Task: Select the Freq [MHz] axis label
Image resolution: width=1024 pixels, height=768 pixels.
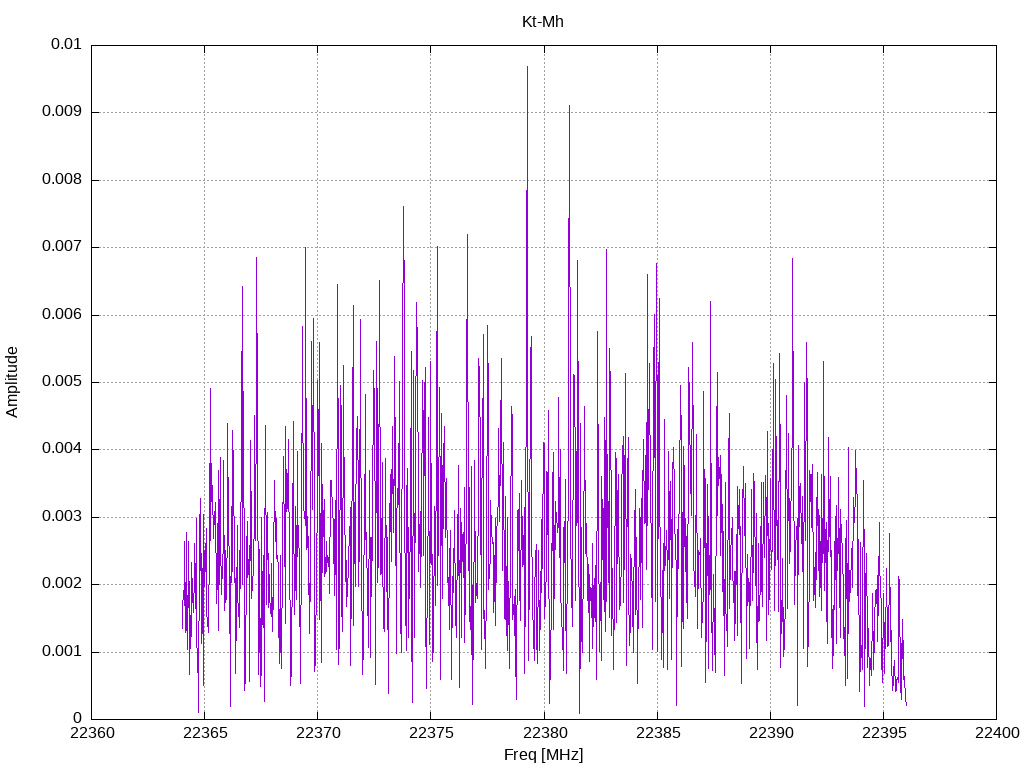Action: (543, 754)
